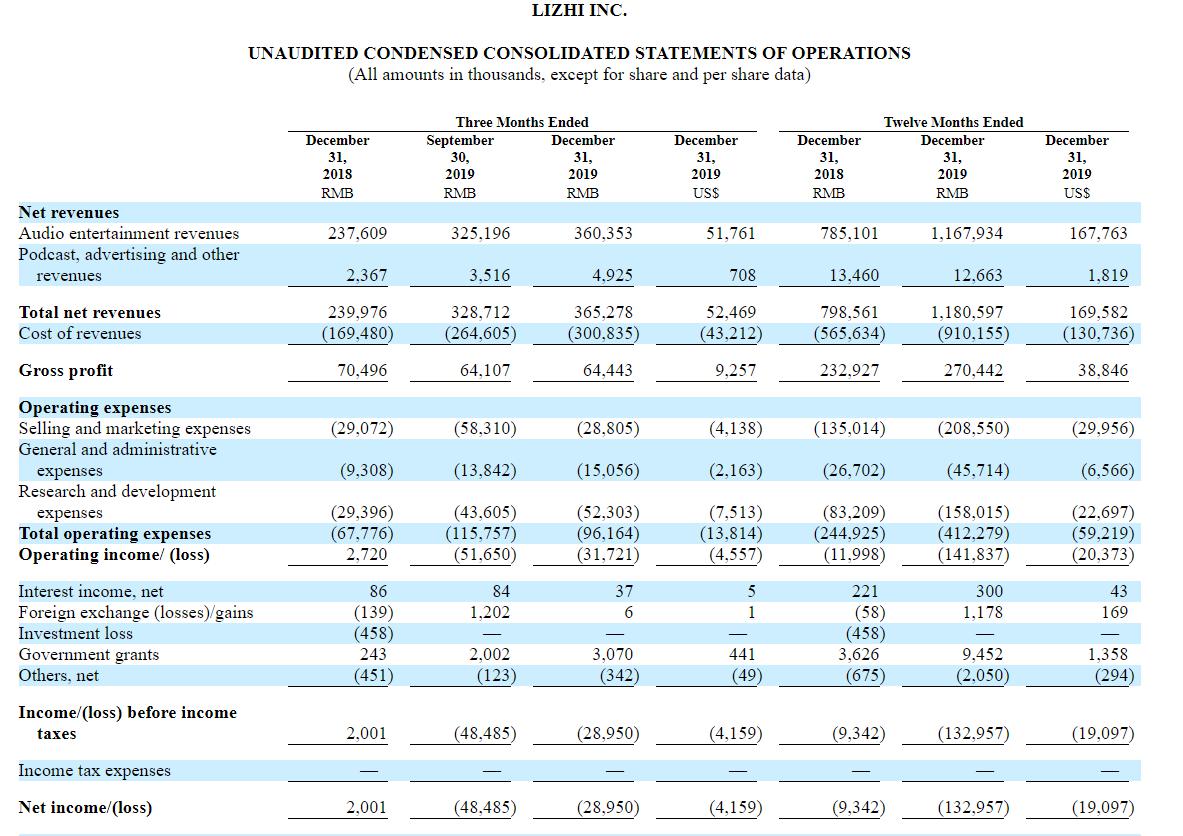The width and height of the screenshot is (1183, 836).
Task: Select gross profit value 70,496
Action: [x=361, y=370]
